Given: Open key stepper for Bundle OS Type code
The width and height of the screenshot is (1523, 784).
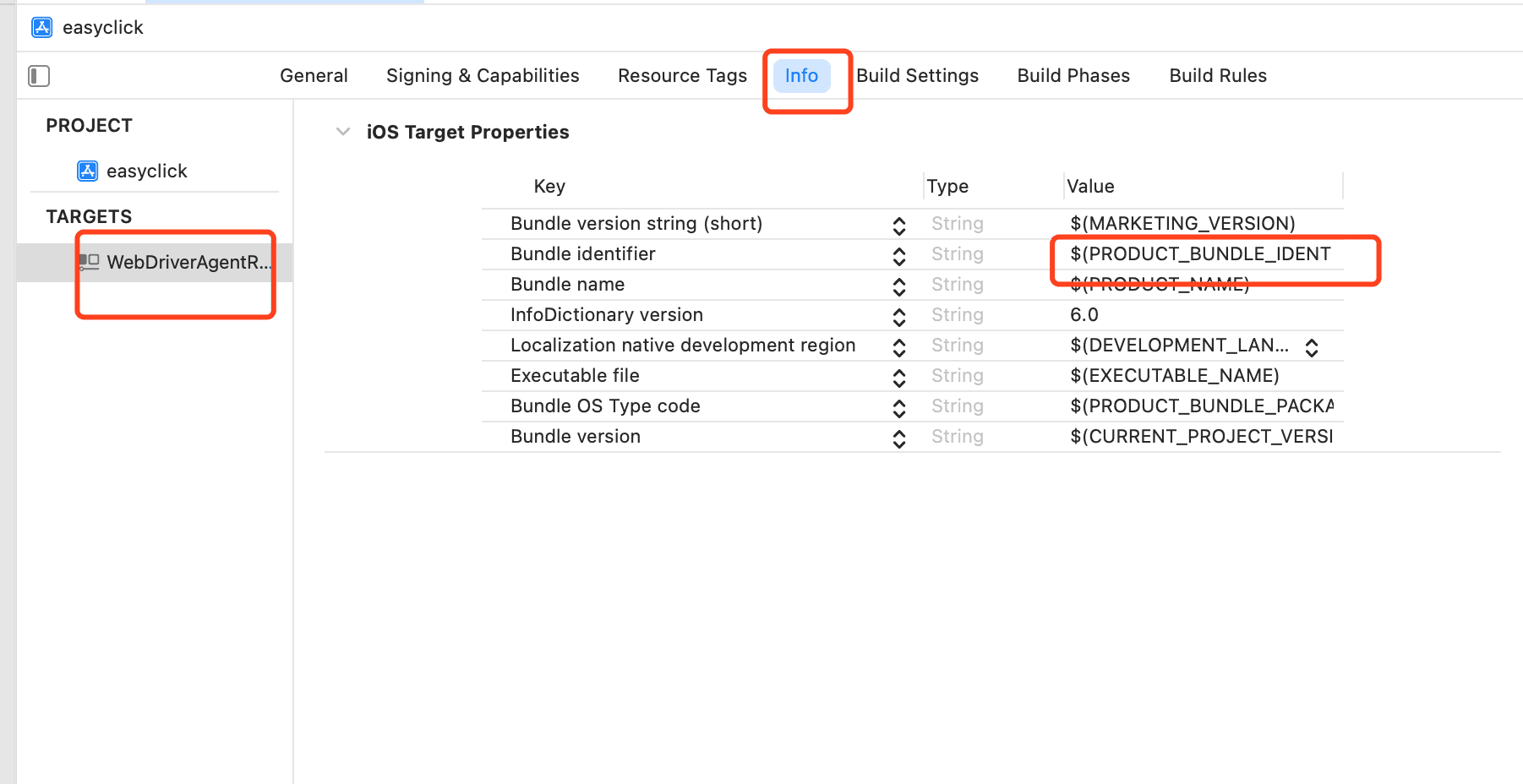Looking at the screenshot, I should point(899,407).
